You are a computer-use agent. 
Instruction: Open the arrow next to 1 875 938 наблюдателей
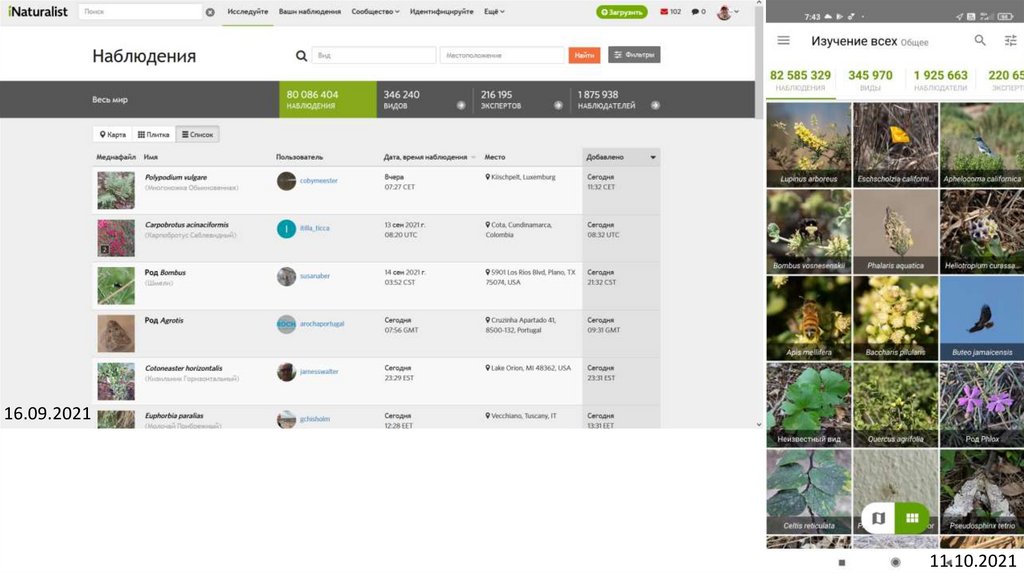pos(655,105)
